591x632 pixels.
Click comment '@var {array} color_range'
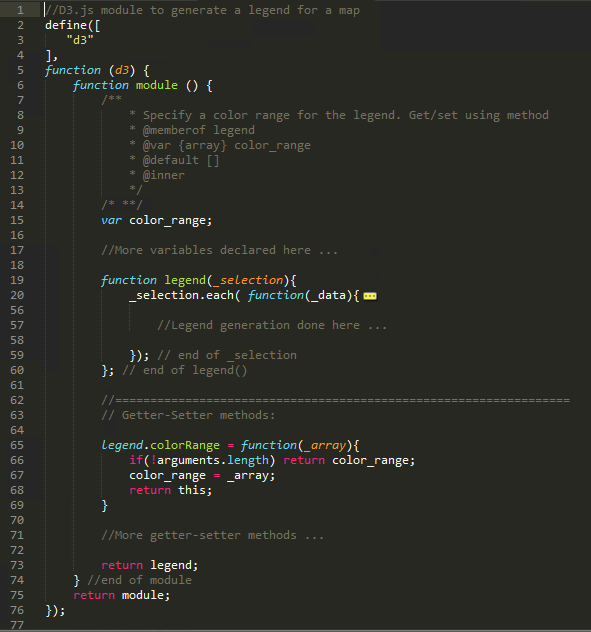[x=227, y=145]
